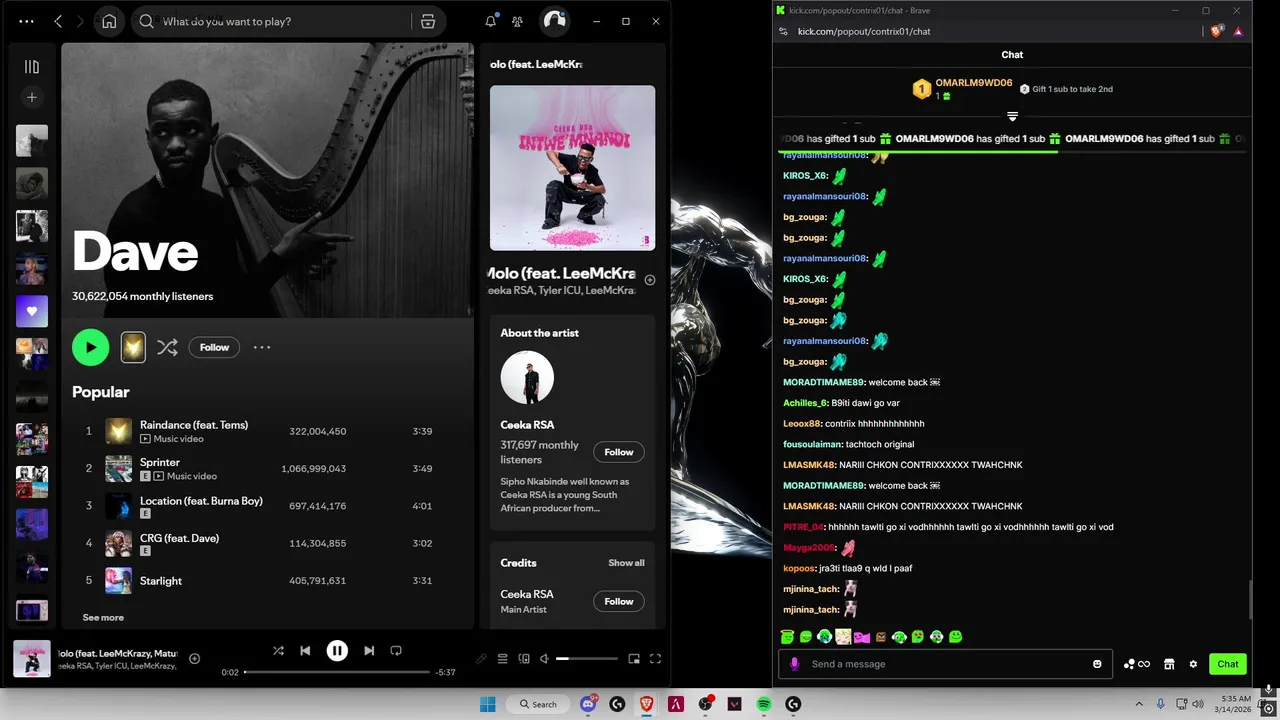The image size is (1280, 720).
Task: Select Location (feat. Burna Boy) track
Action: click(201, 501)
